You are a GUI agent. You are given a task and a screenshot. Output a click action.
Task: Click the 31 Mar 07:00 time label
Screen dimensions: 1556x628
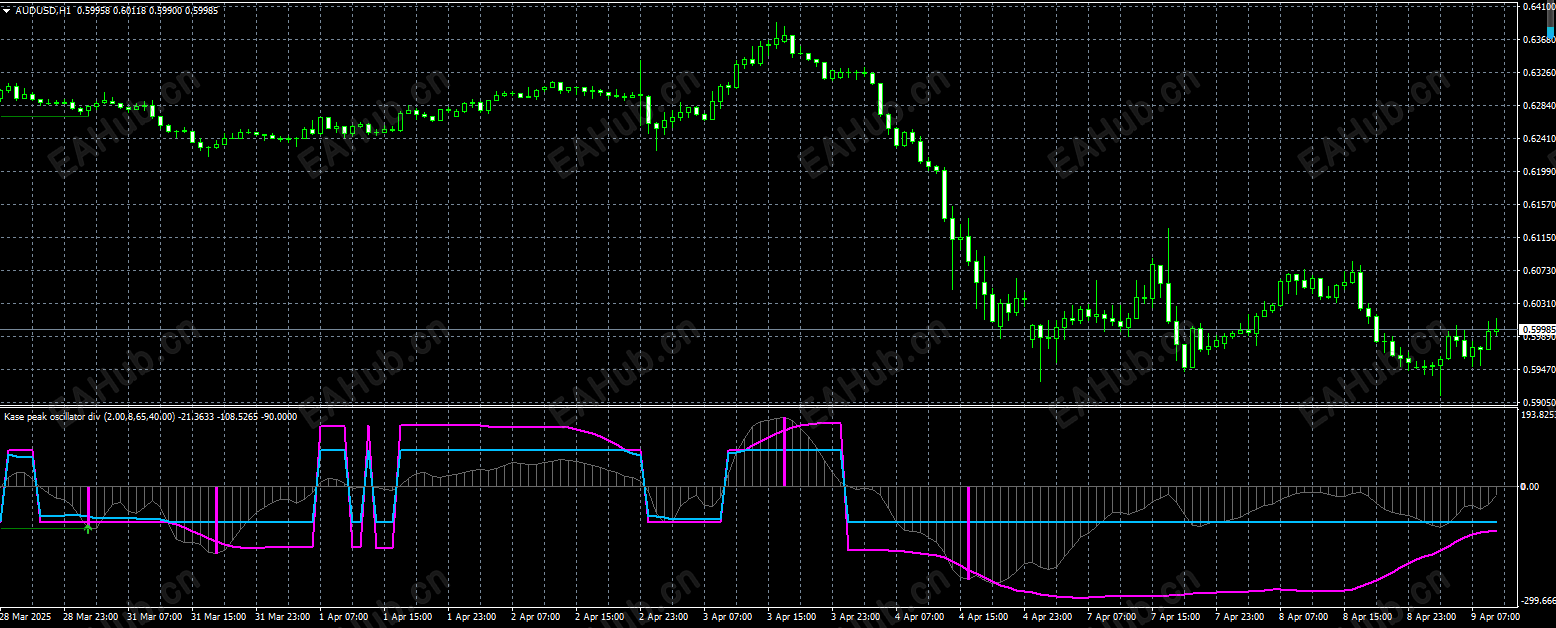click(154, 617)
